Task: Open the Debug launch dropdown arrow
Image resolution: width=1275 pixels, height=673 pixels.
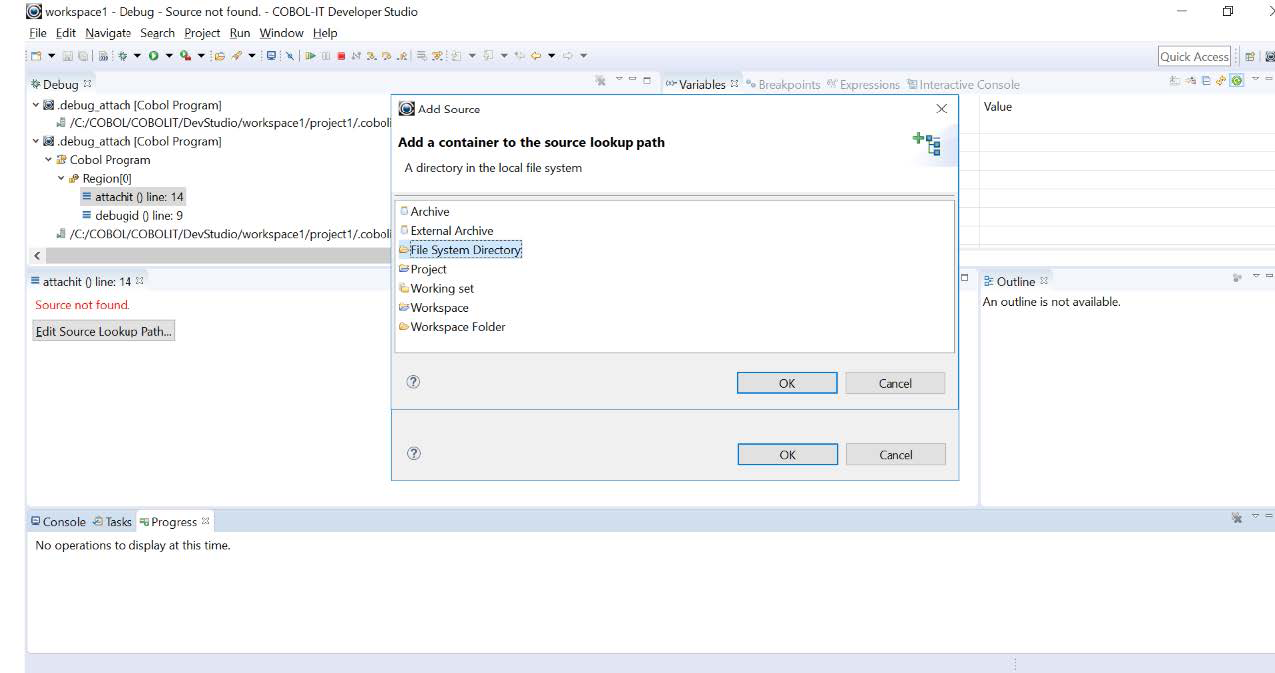Action: [x=137, y=55]
